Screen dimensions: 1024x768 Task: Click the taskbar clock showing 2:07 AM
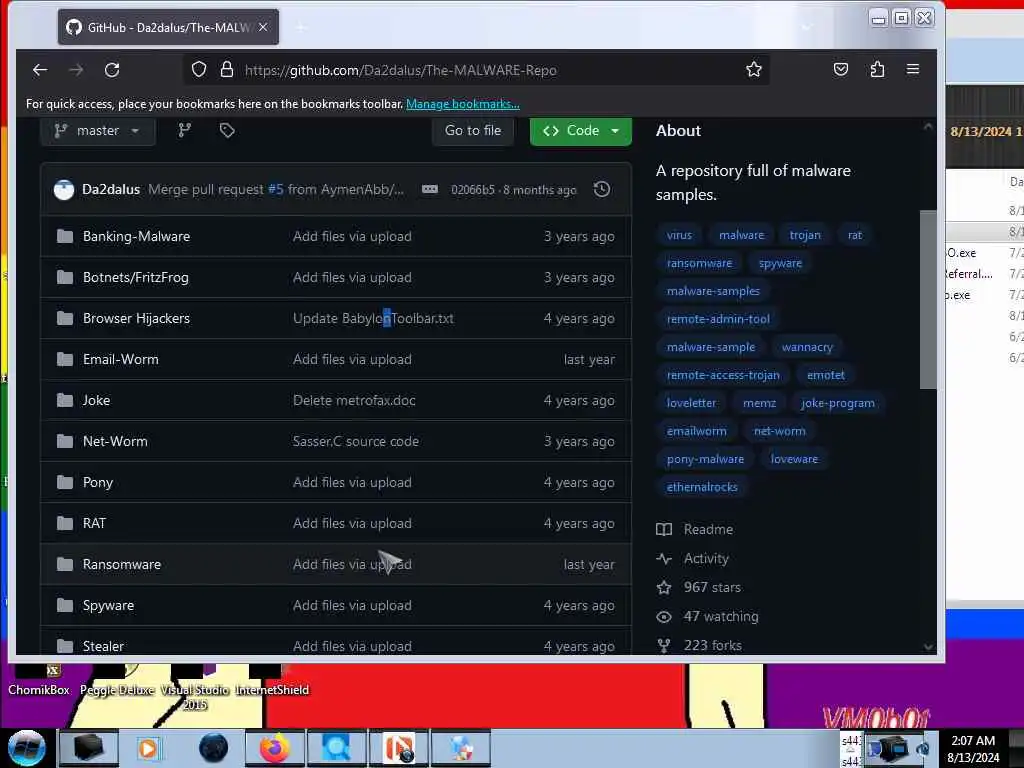click(973, 749)
